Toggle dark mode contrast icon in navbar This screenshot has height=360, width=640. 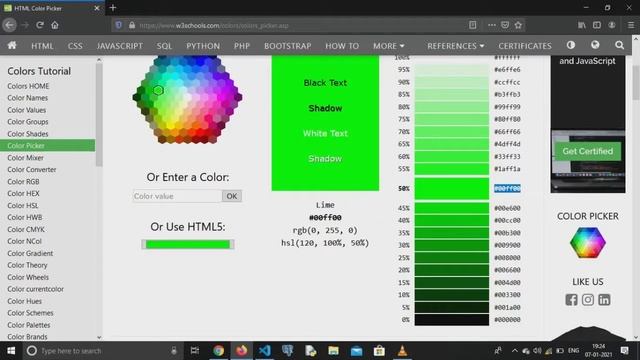[571, 45]
